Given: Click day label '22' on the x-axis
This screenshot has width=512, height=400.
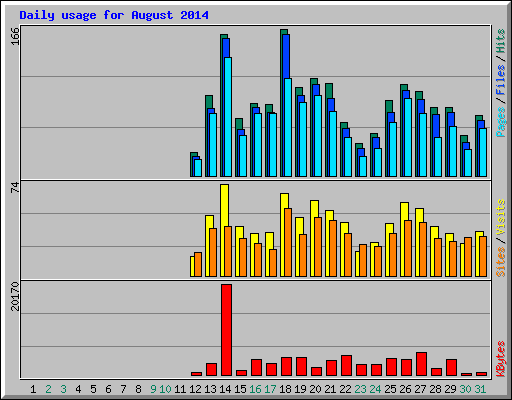Looking at the screenshot, I should [x=345, y=389].
